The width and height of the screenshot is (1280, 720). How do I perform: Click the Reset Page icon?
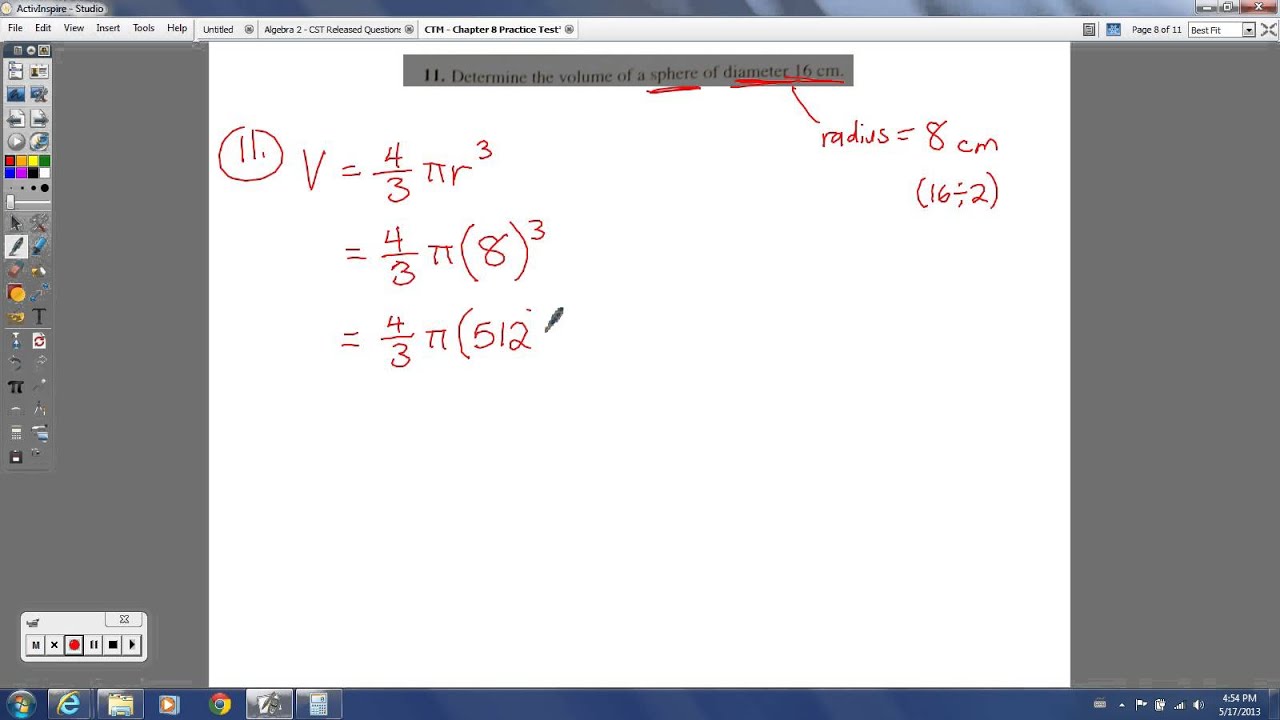pos(39,341)
